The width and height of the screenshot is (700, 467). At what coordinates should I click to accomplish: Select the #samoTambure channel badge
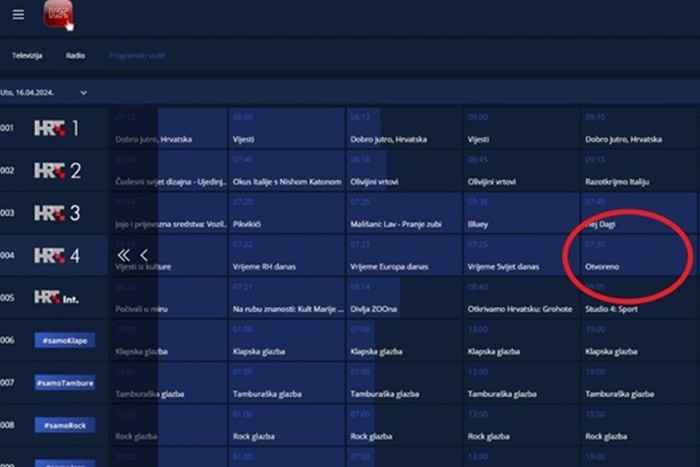65,383
